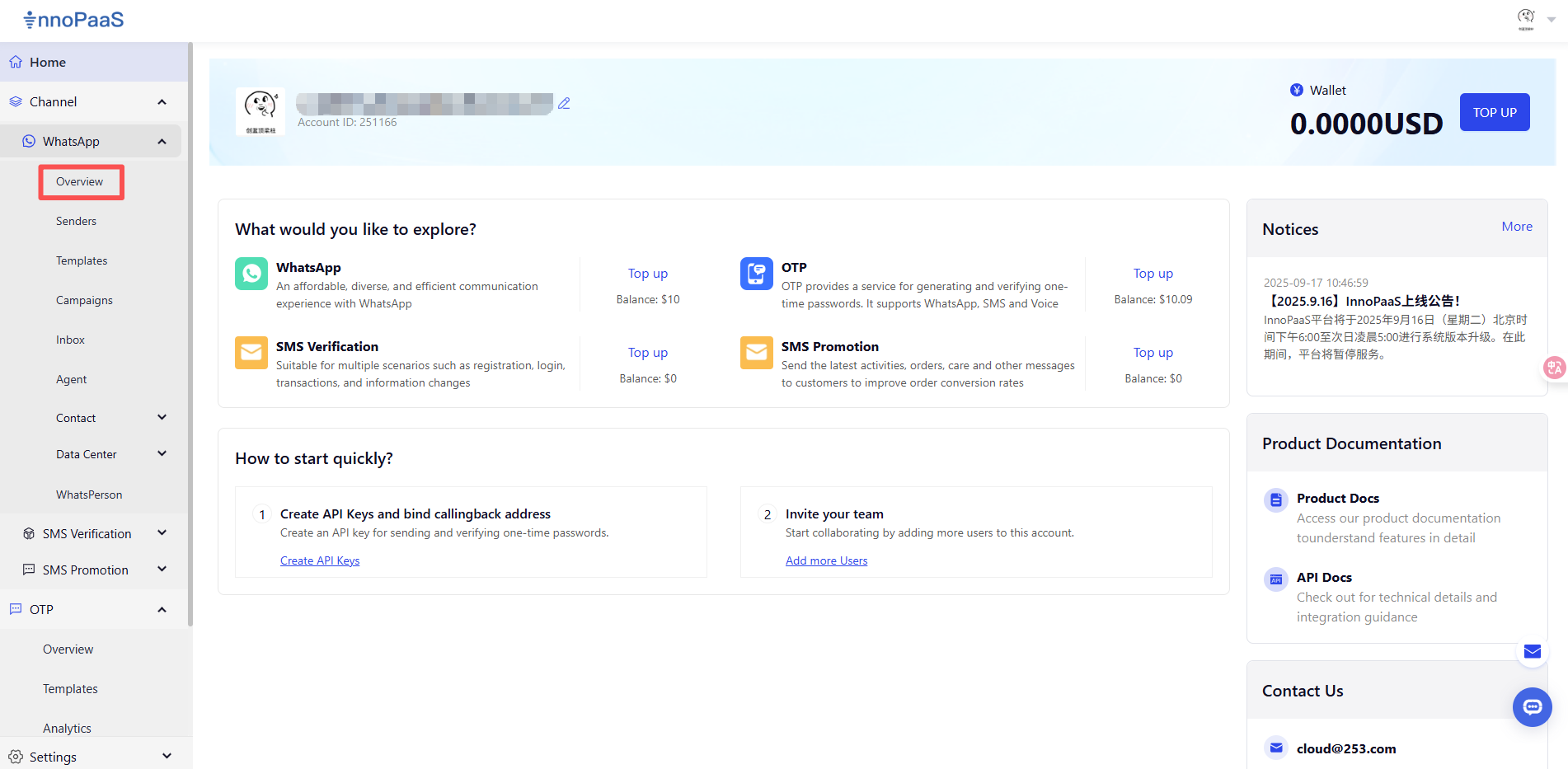This screenshot has width=1568, height=769.
Task: Open Campaigns in sidebar
Action: (84, 300)
